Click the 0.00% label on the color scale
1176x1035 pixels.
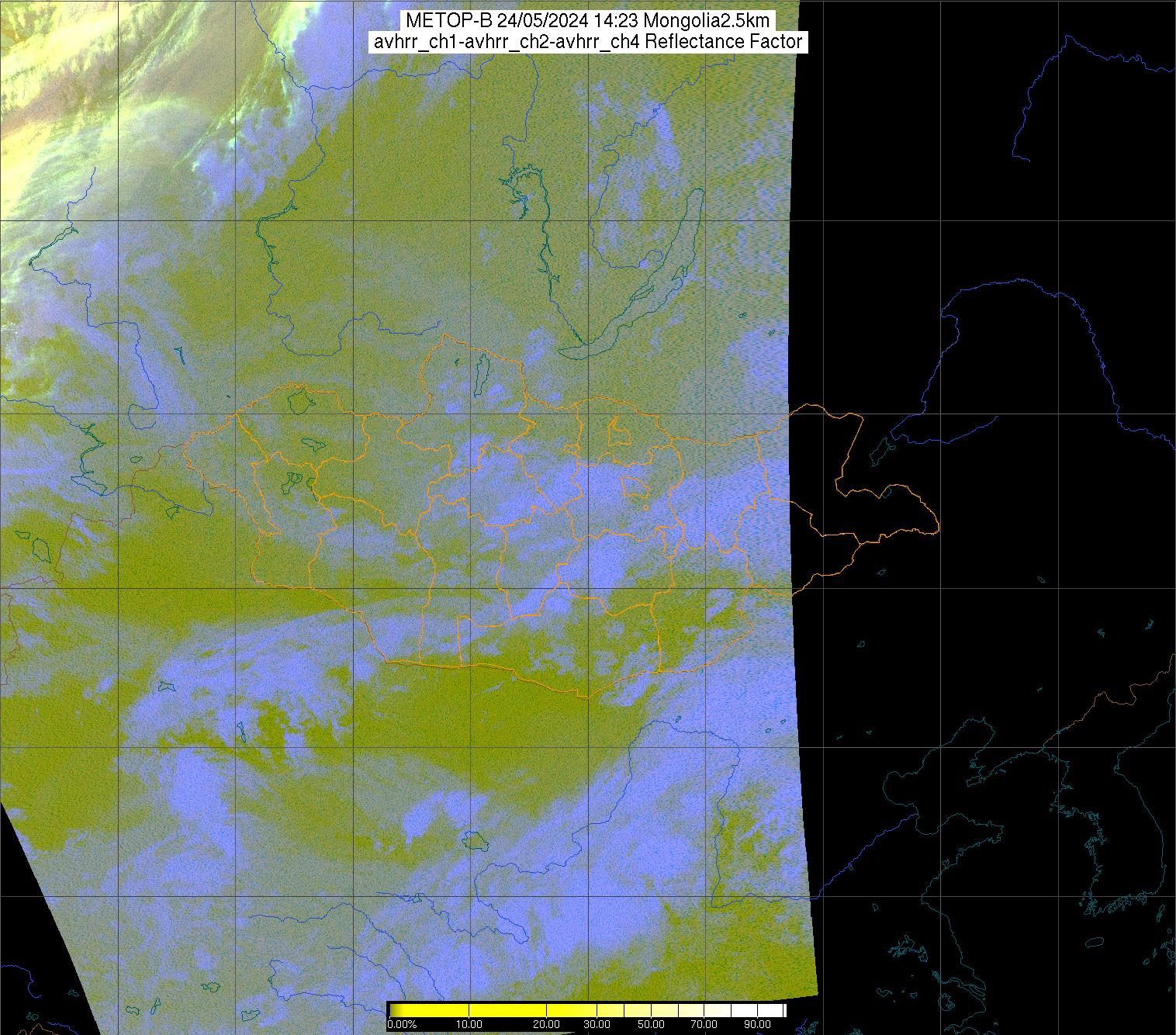coord(402,1024)
